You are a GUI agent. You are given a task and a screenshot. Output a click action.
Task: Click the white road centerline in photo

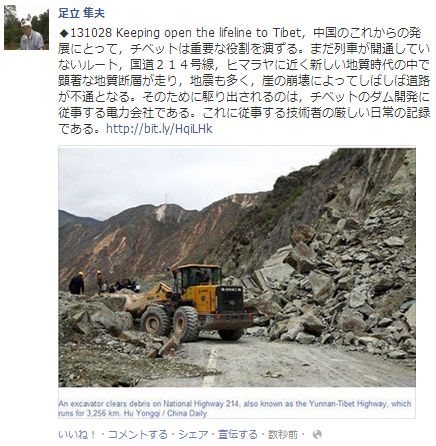[211, 367]
